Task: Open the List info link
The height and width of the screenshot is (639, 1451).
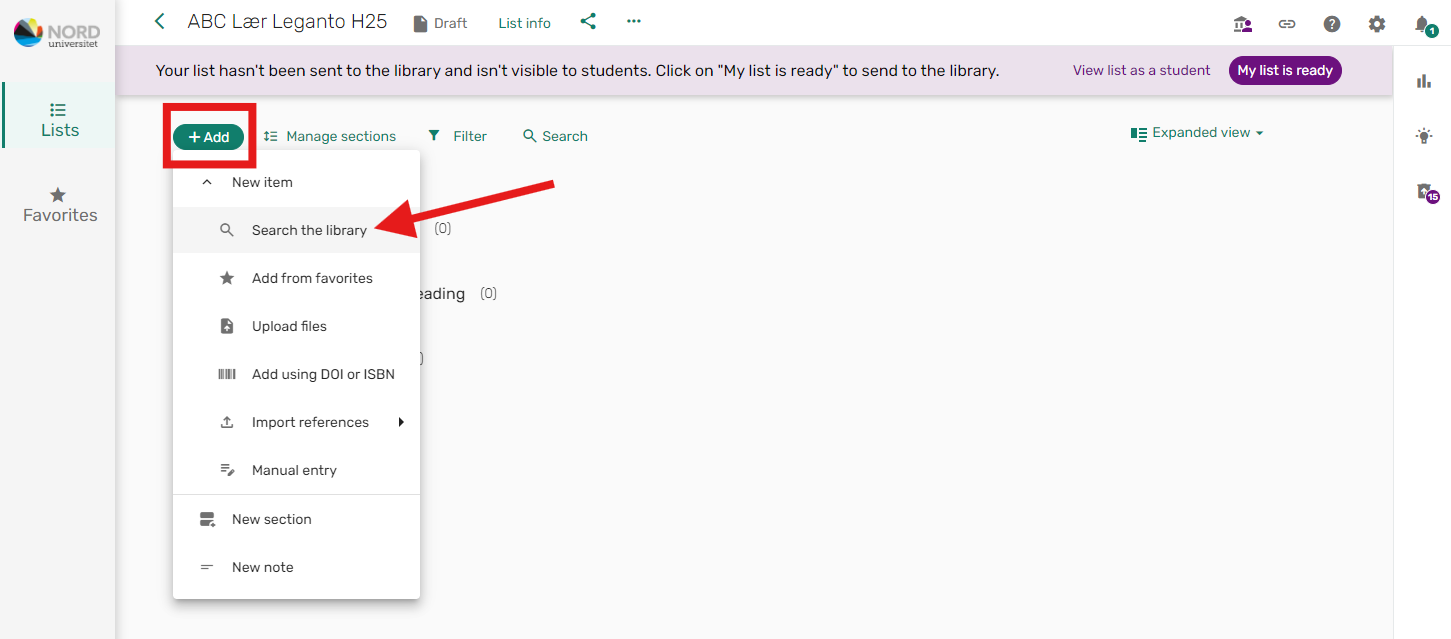Action: pyautogui.click(x=525, y=23)
